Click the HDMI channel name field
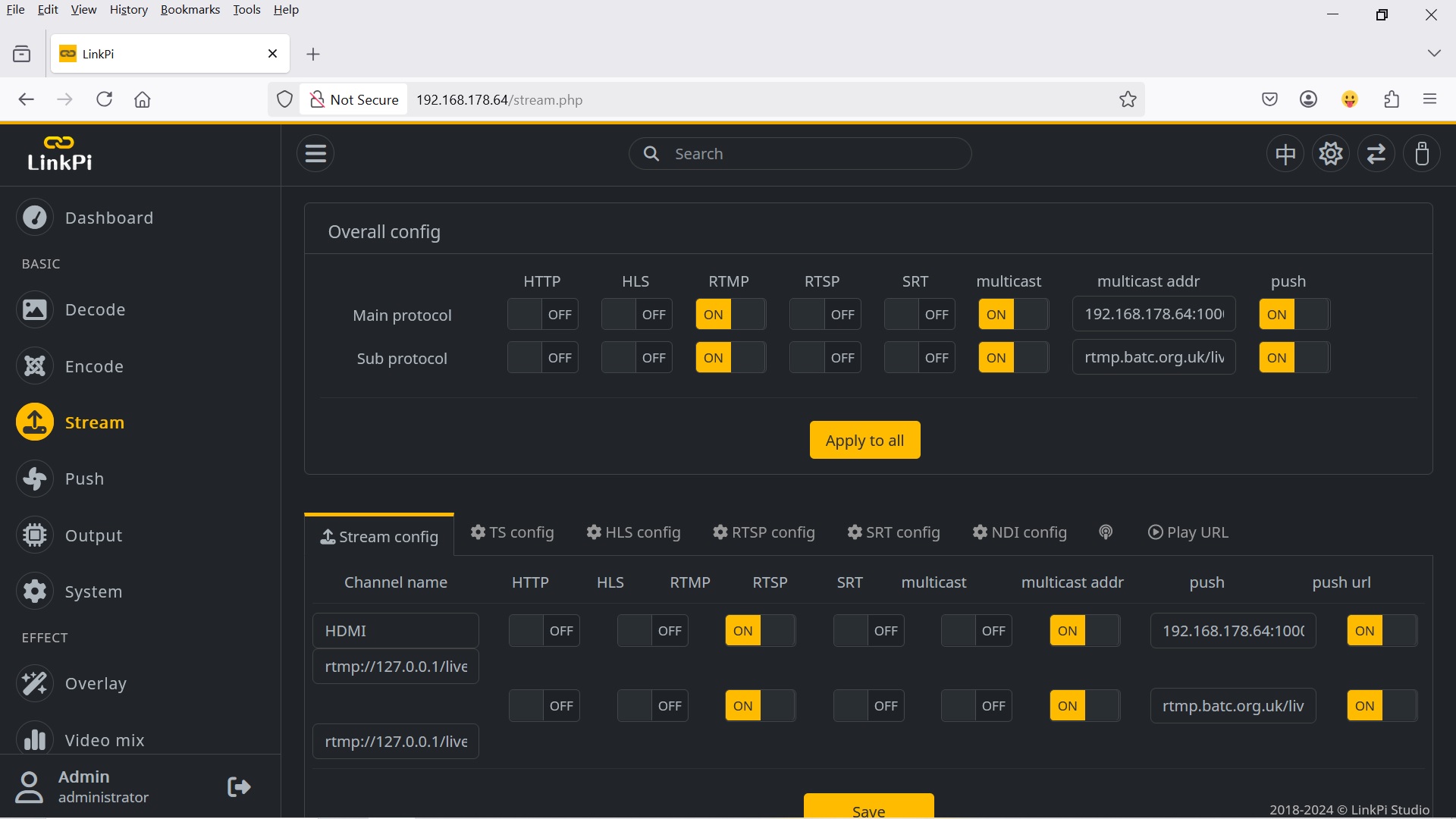This screenshot has width=1456, height=819. click(395, 631)
